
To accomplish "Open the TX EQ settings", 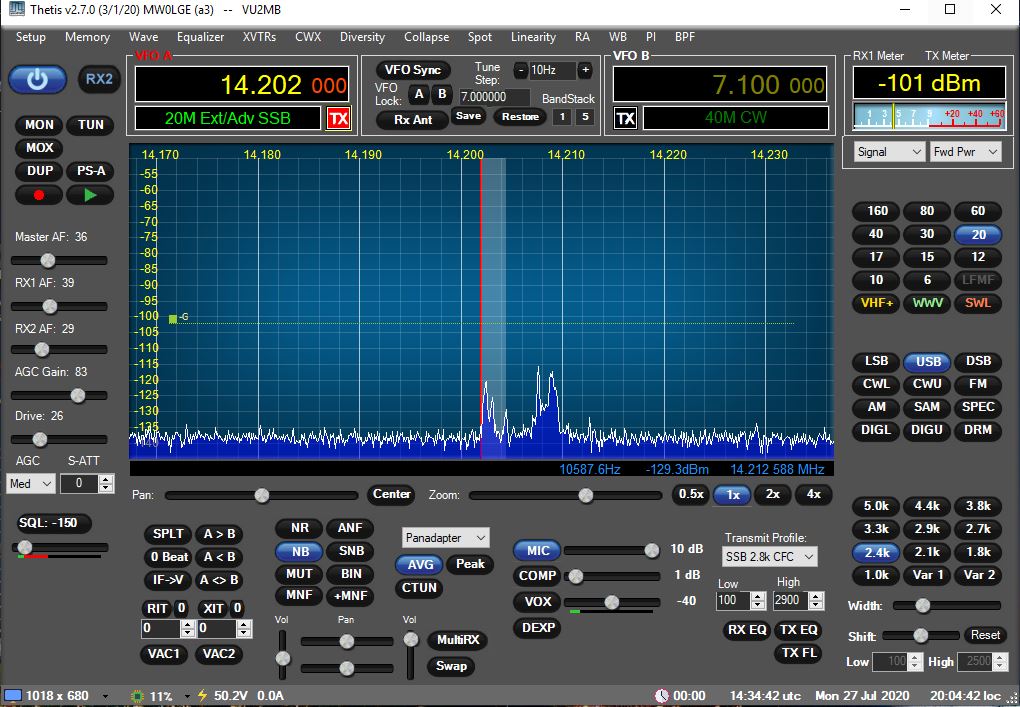I will [x=798, y=630].
